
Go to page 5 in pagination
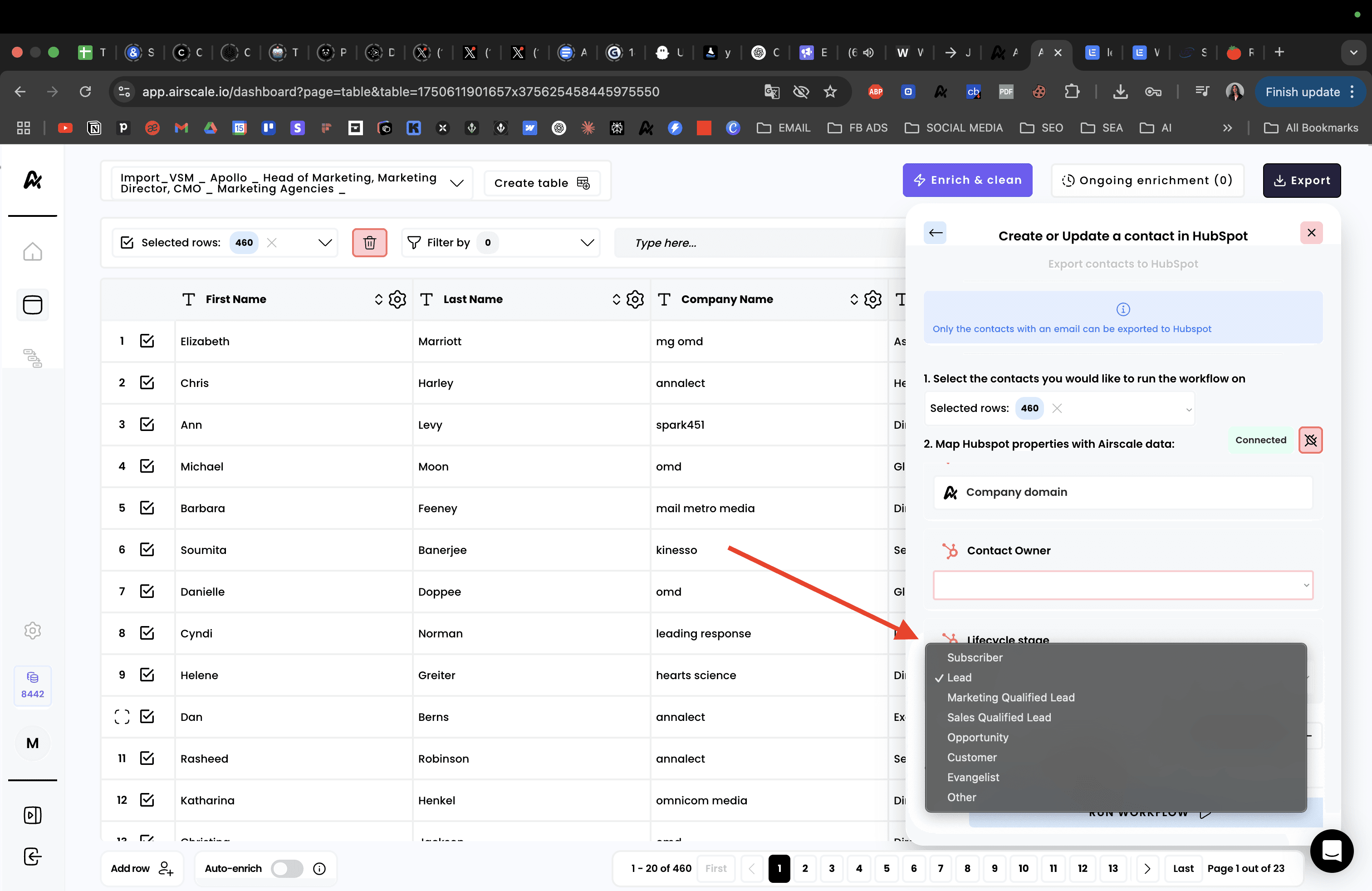click(x=886, y=868)
